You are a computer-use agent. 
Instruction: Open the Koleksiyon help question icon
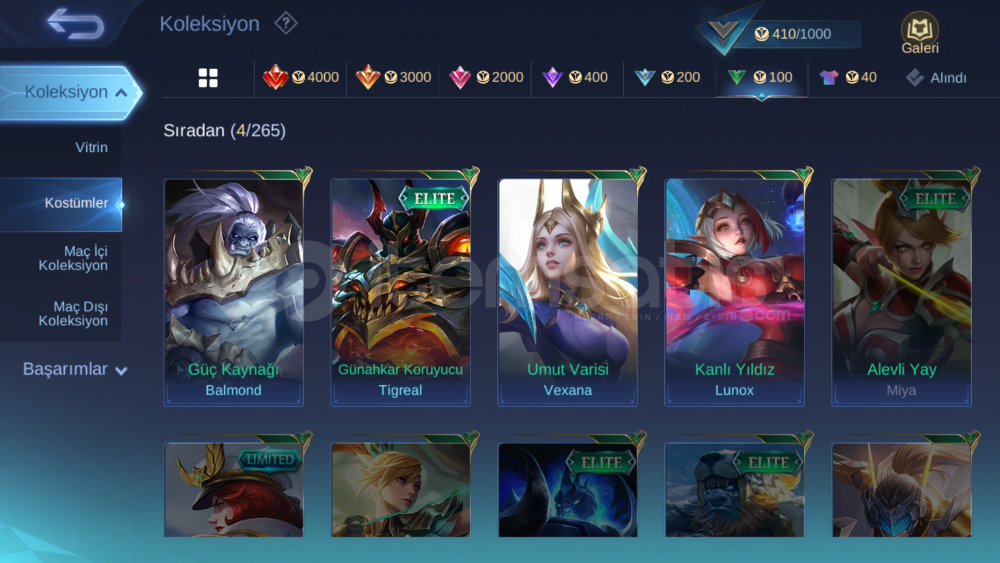[x=286, y=24]
